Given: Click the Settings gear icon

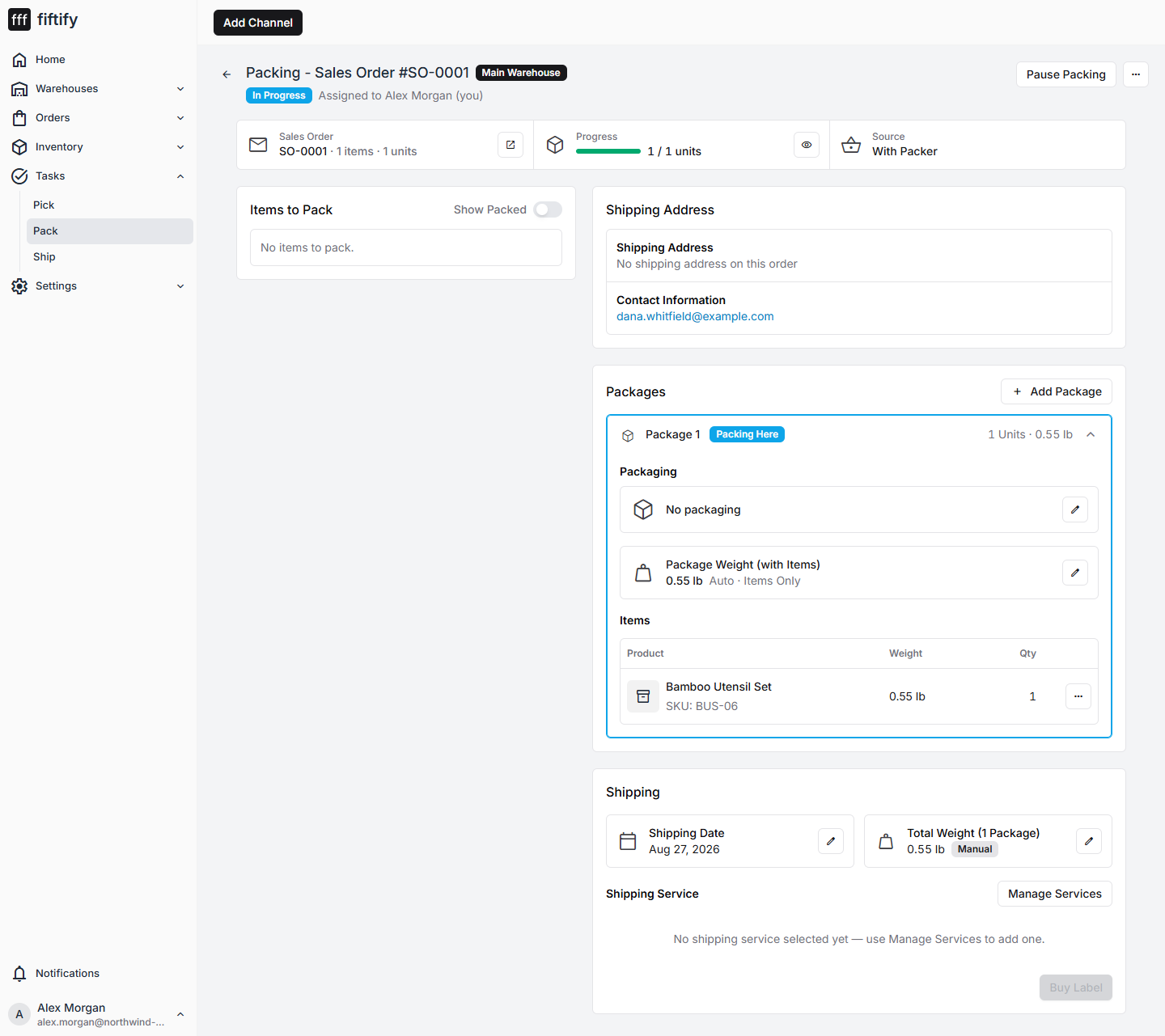Looking at the screenshot, I should pos(19,286).
